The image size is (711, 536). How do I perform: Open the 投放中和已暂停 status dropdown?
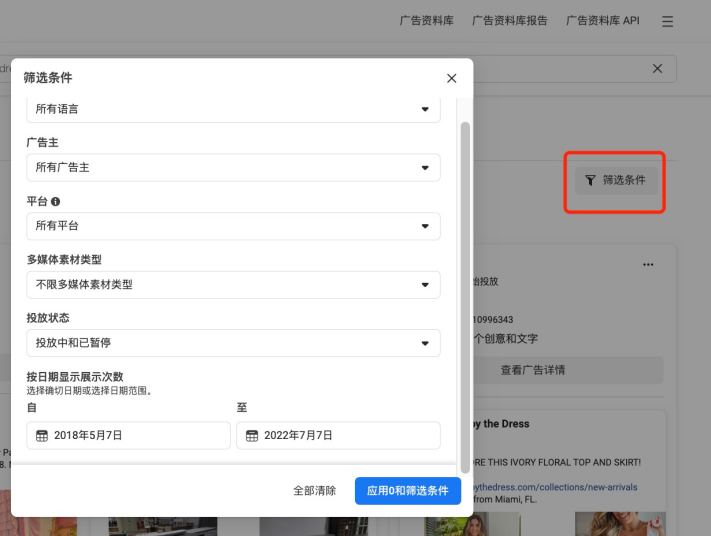click(x=233, y=343)
